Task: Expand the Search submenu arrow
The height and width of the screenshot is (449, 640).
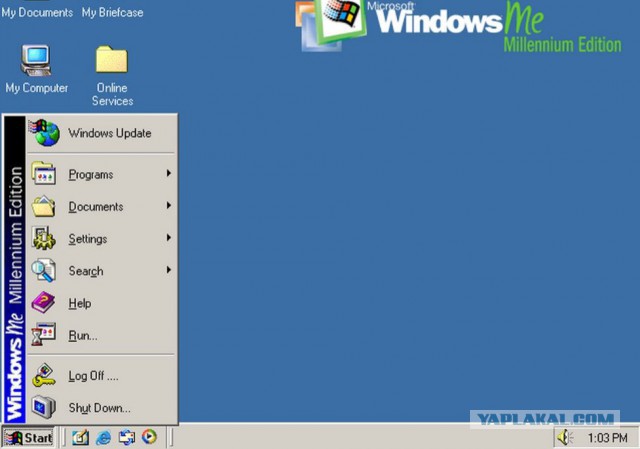Action: tap(169, 270)
